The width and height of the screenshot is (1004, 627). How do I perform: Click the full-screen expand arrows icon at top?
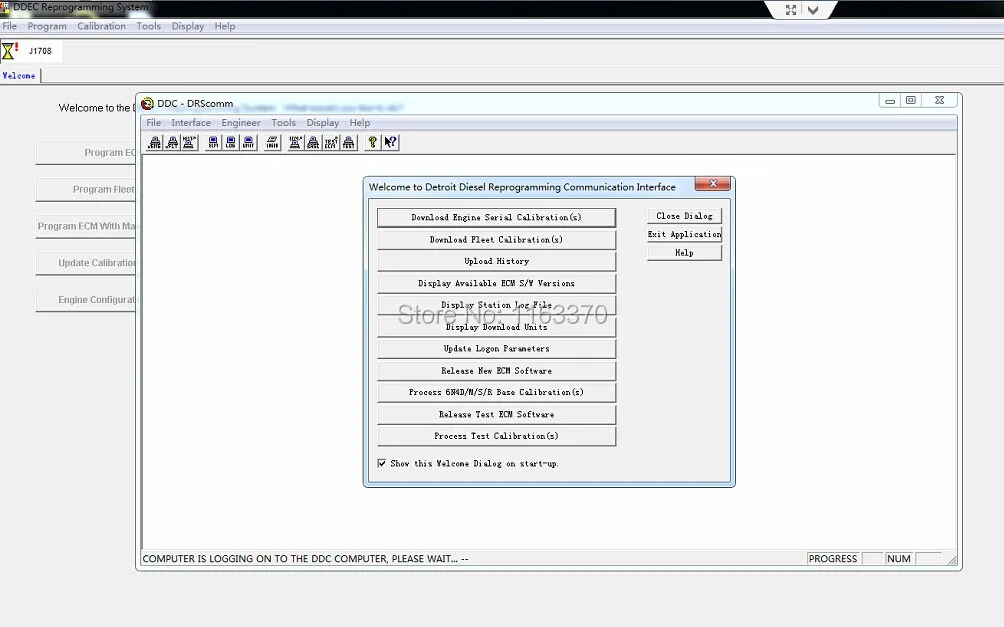click(791, 10)
